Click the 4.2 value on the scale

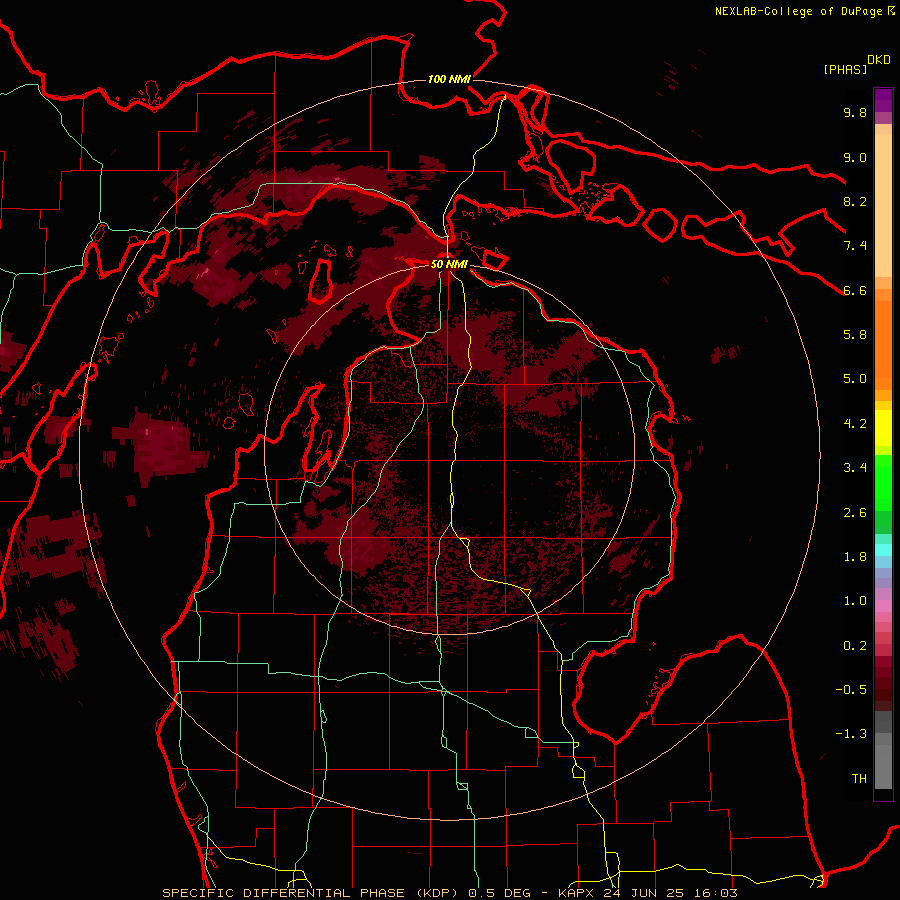point(855,424)
